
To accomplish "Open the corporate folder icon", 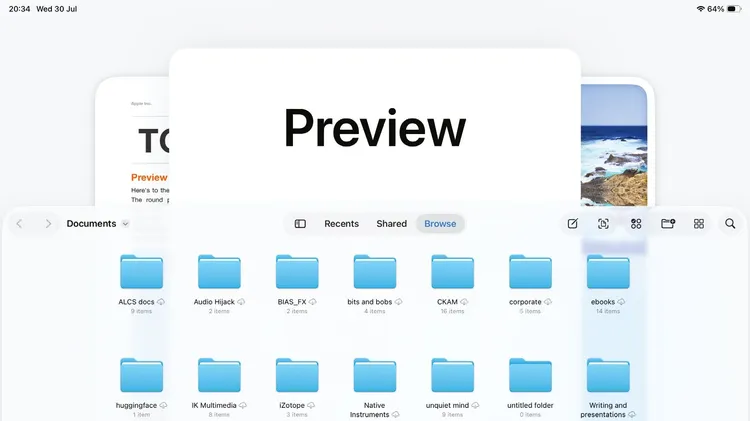I will 530,271.
